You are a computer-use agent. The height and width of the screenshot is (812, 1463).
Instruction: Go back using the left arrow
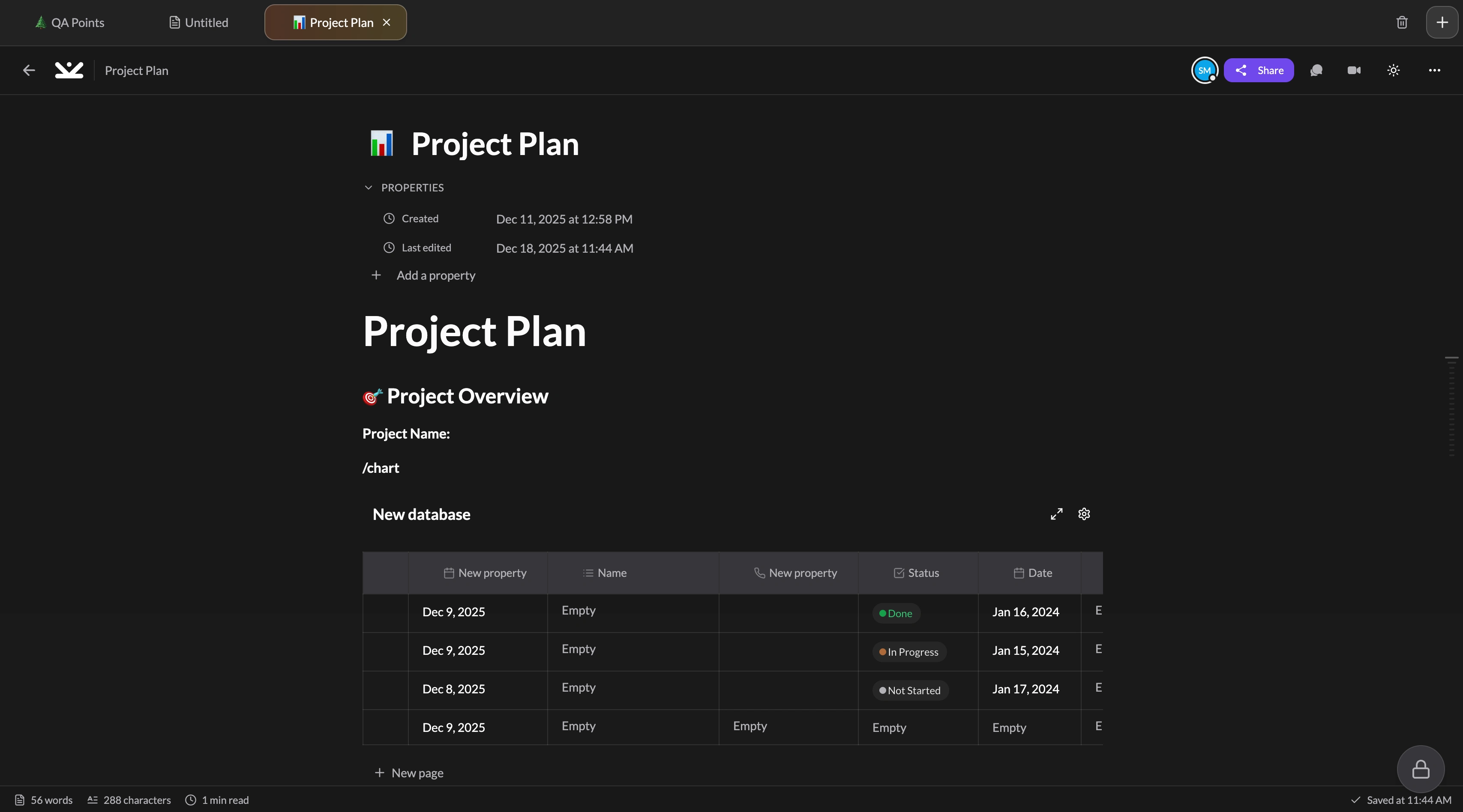click(x=29, y=70)
